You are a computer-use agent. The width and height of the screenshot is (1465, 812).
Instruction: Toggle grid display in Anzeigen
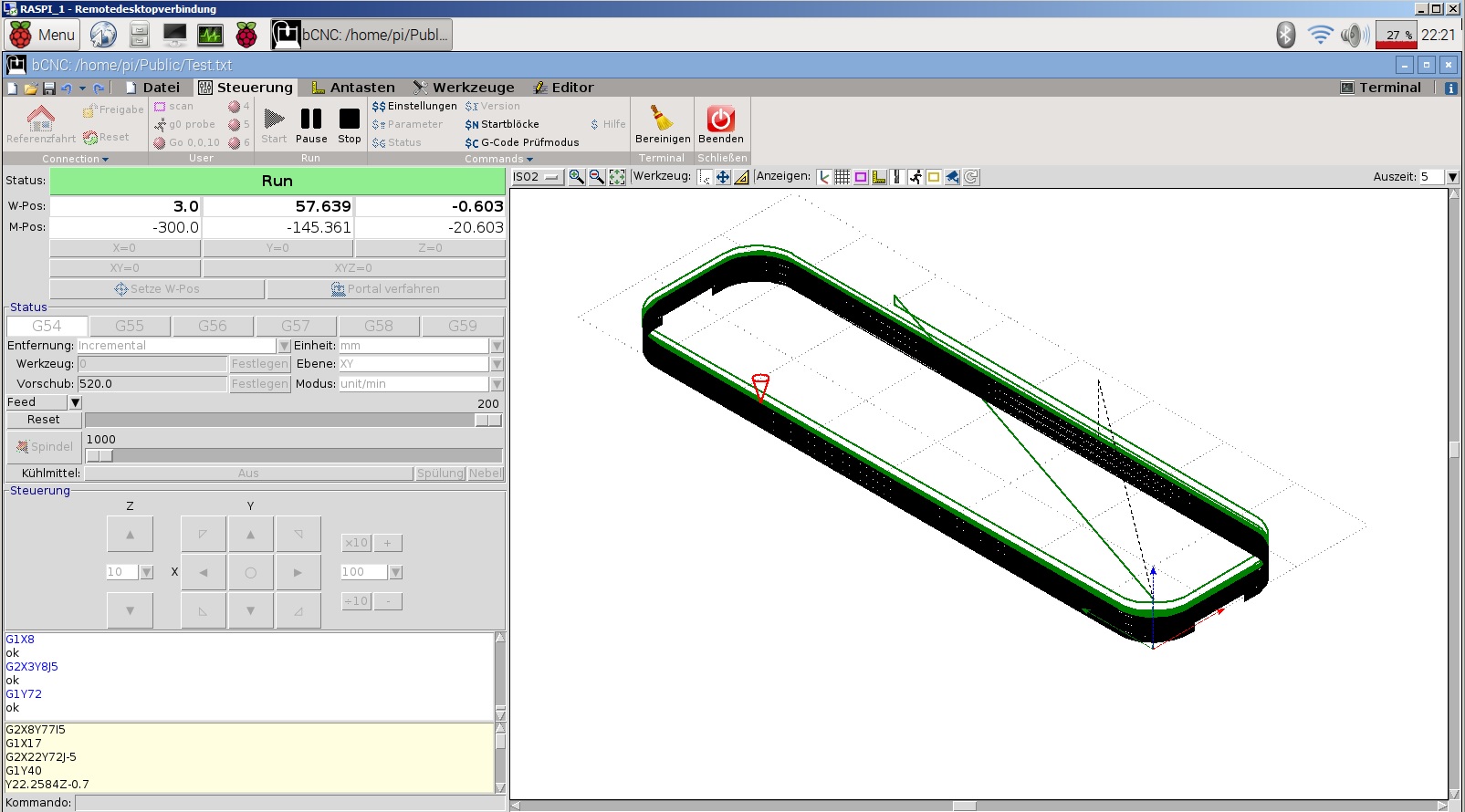point(842,177)
